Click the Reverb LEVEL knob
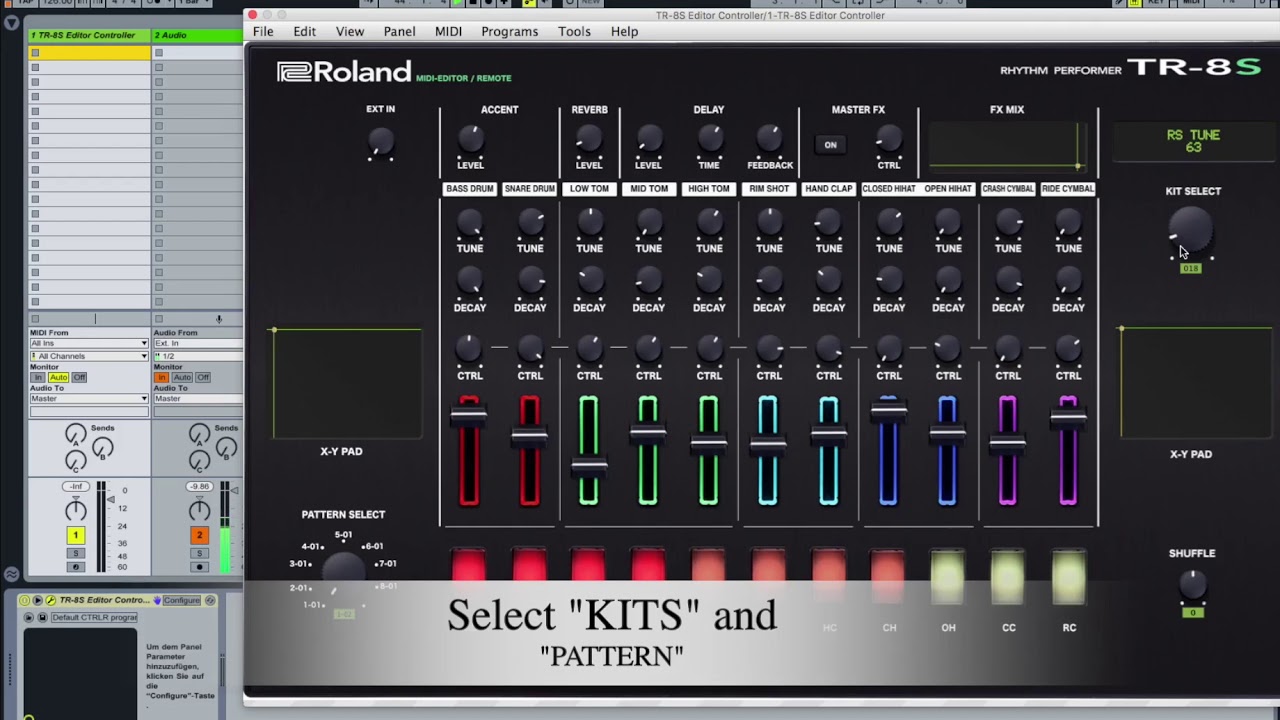The image size is (1280, 720). pyautogui.click(x=589, y=139)
